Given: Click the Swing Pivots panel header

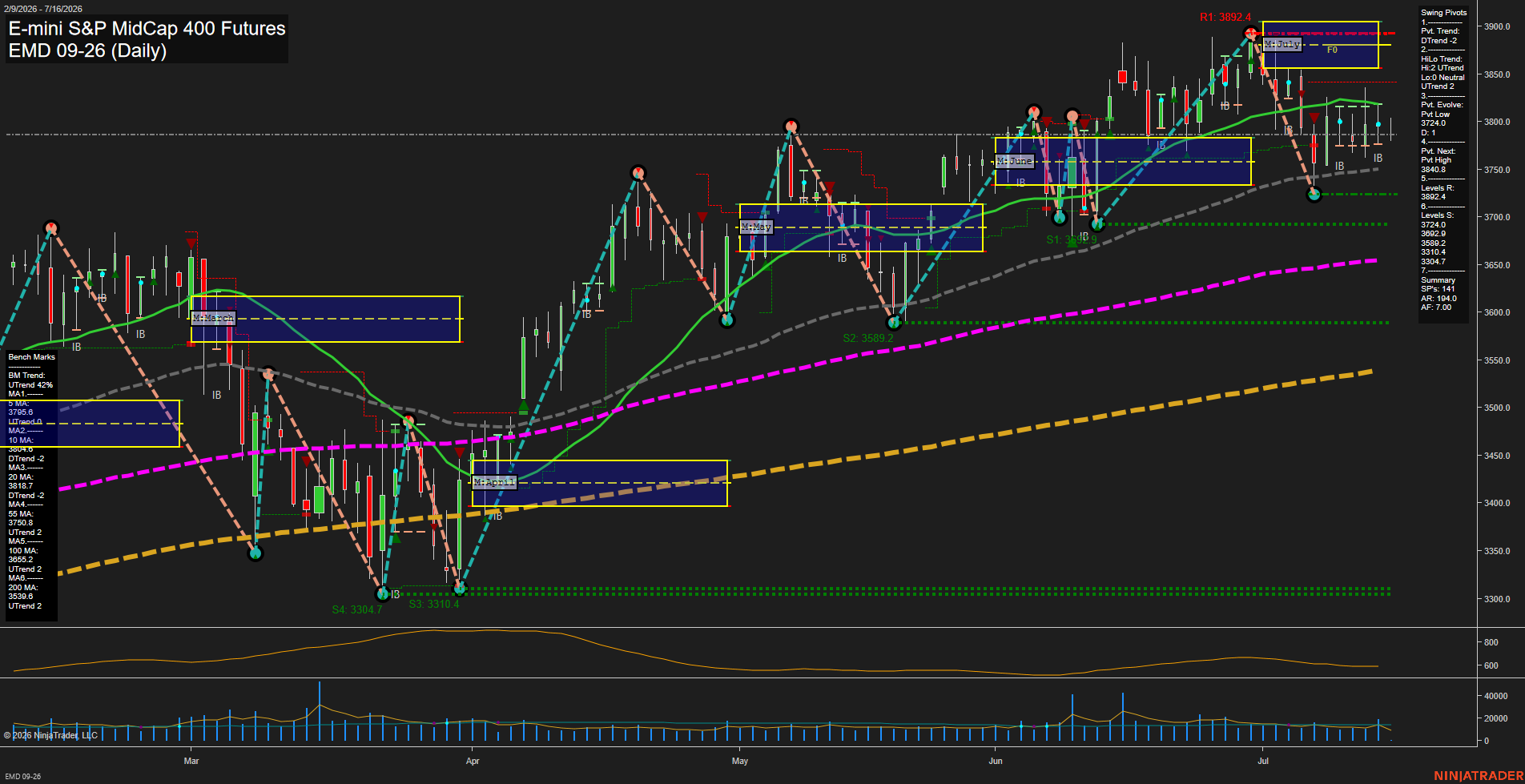Looking at the screenshot, I should coord(1444,13).
